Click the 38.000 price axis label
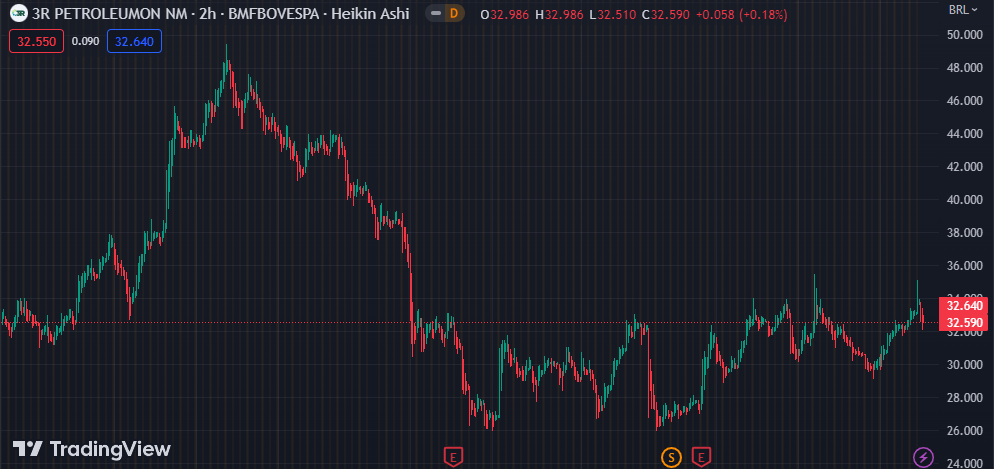 965,233
